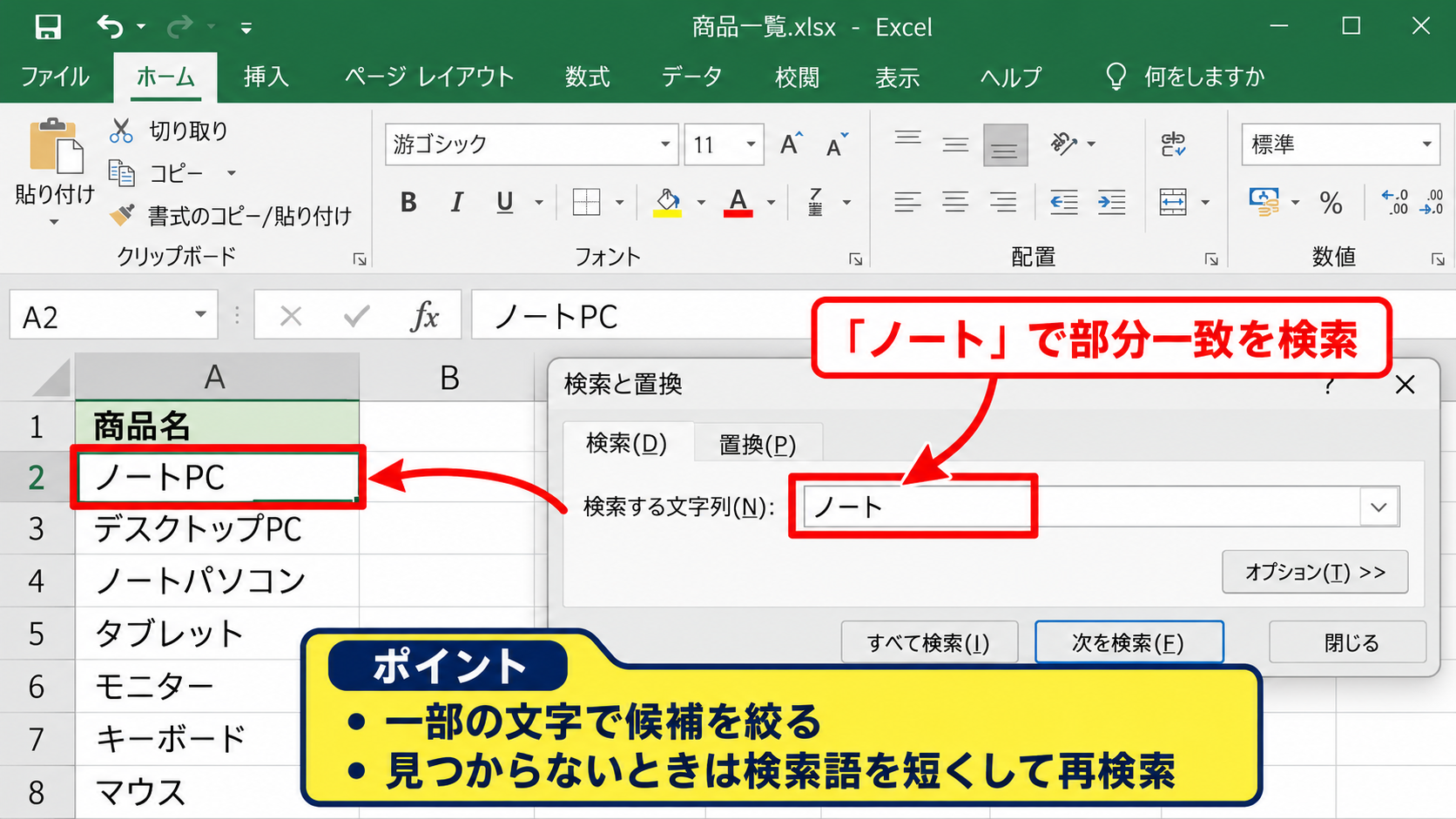Apply percent style format
Viewport: 1456px width, 819px height.
(1331, 203)
